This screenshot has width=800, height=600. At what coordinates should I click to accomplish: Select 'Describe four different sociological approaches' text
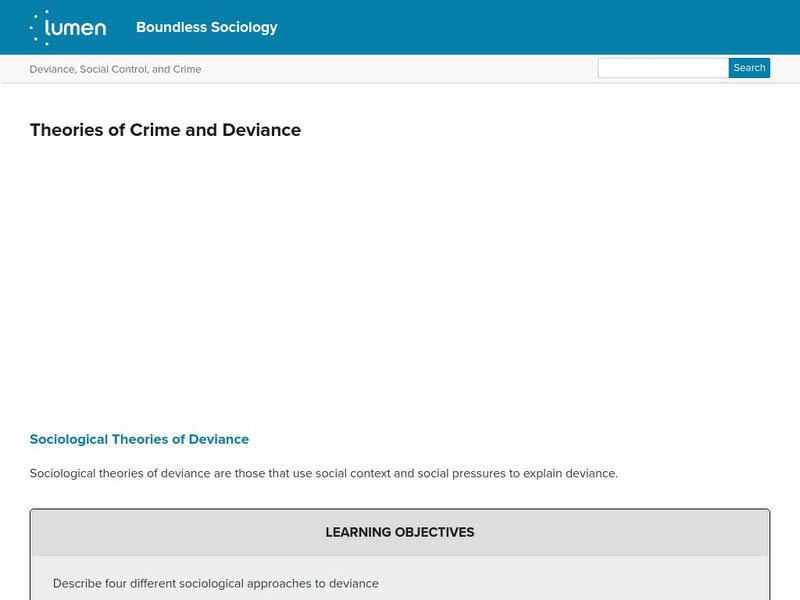pos(216,583)
